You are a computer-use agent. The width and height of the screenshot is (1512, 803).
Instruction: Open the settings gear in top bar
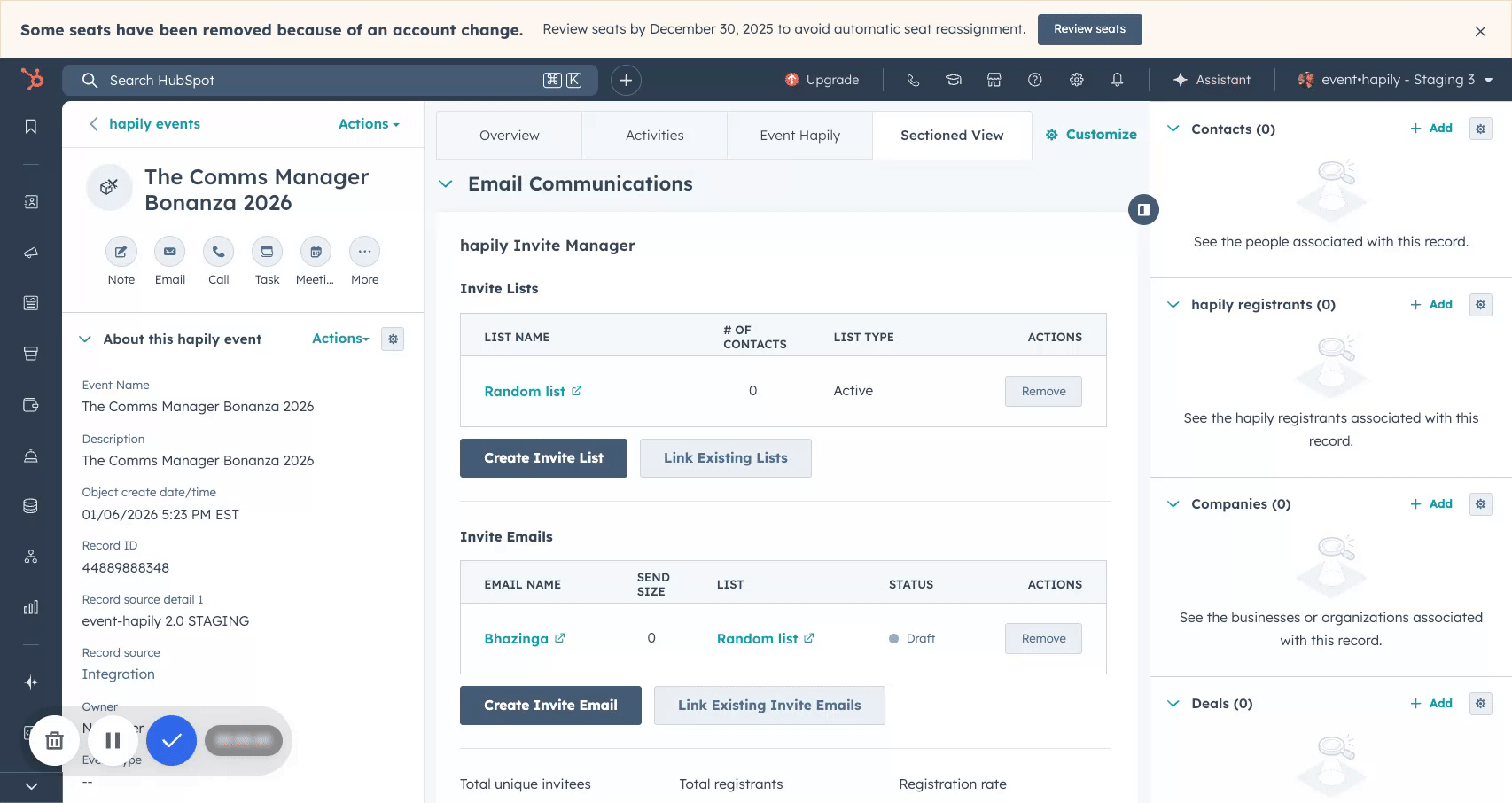coord(1076,80)
